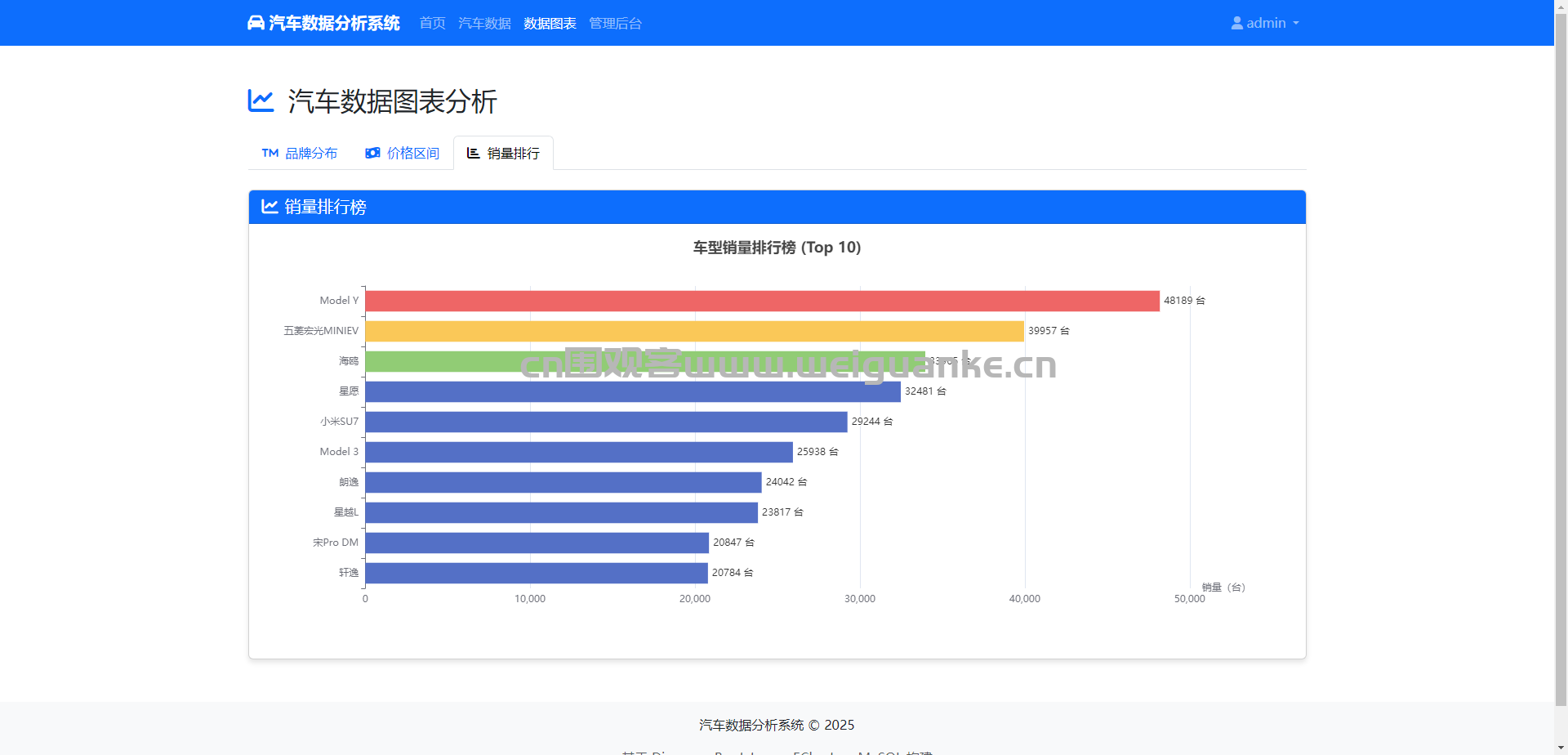Click the red Model Y bar
Image resolution: width=1568 pixels, height=755 pixels.
pos(762,301)
